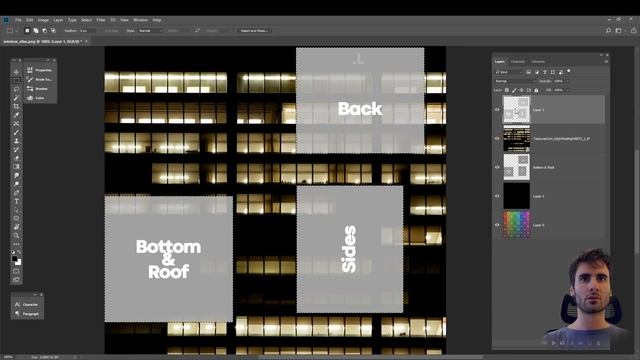Click the search icon in options bar
The image size is (640, 360).
coord(608,31)
